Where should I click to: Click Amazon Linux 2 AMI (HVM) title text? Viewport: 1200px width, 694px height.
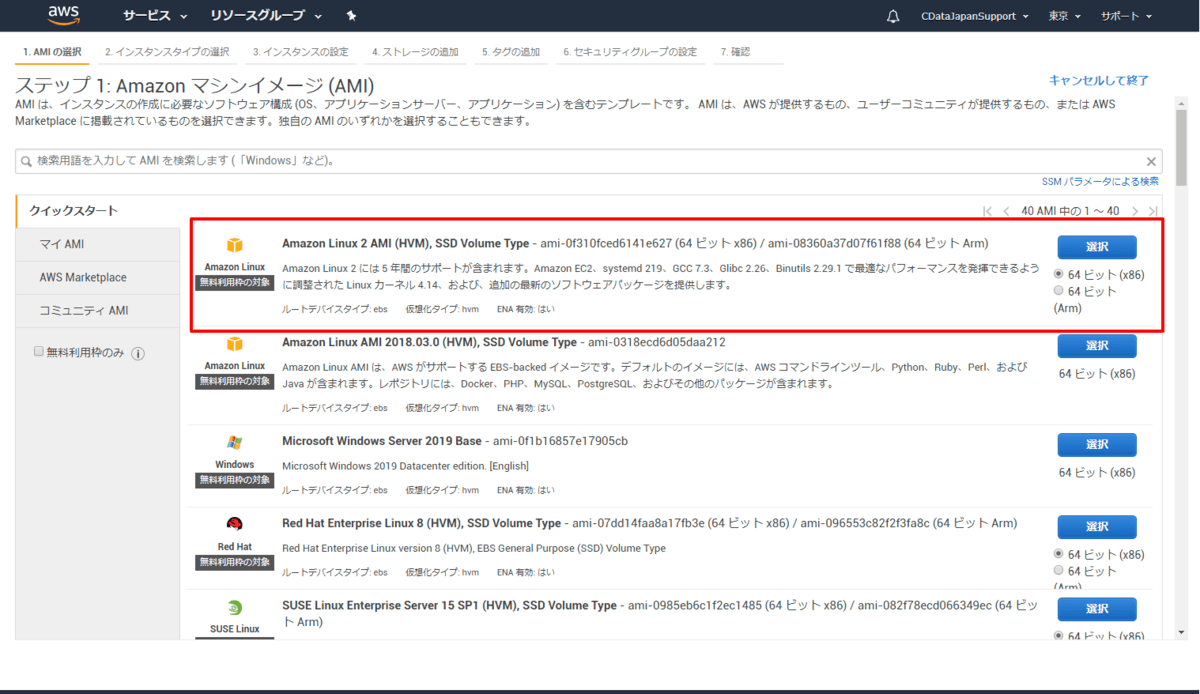click(x=406, y=243)
